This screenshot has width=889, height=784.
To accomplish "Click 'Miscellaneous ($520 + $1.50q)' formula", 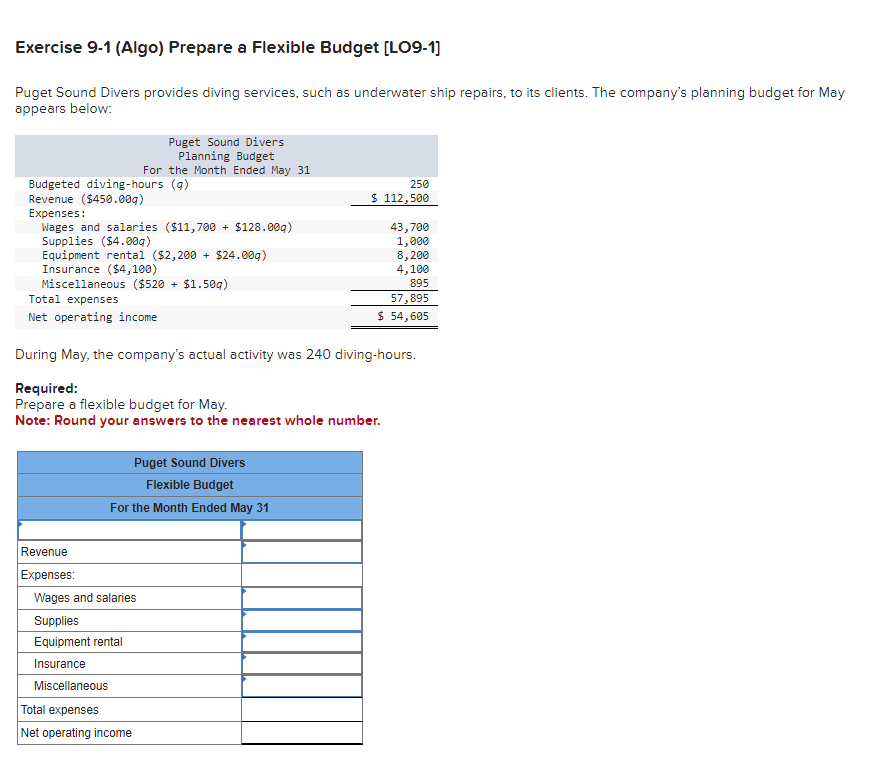I will point(135,284).
